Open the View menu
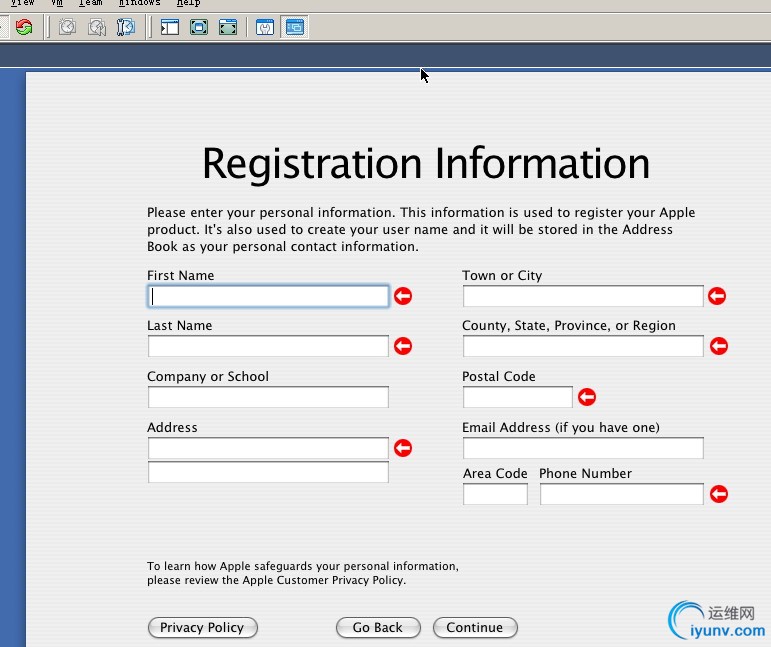This screenshot has width=771, height=647. click(x=23, y=3)
